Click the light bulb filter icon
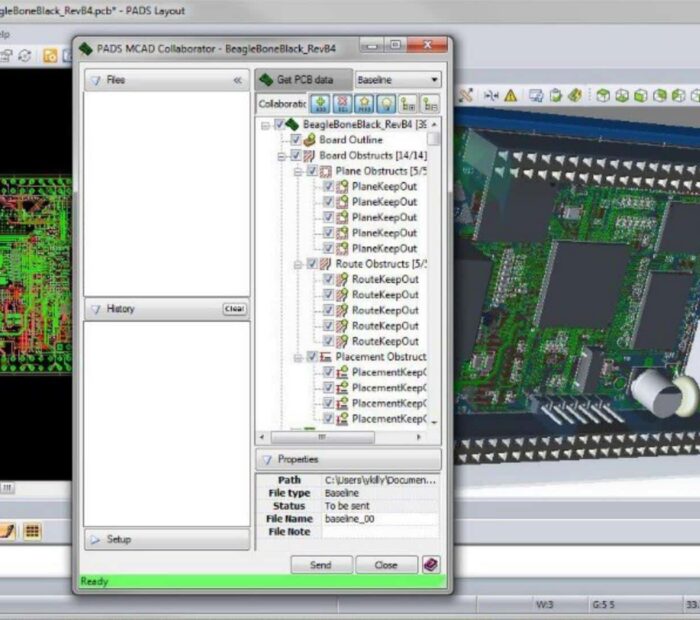700x620 pixels. click(386, 104)
